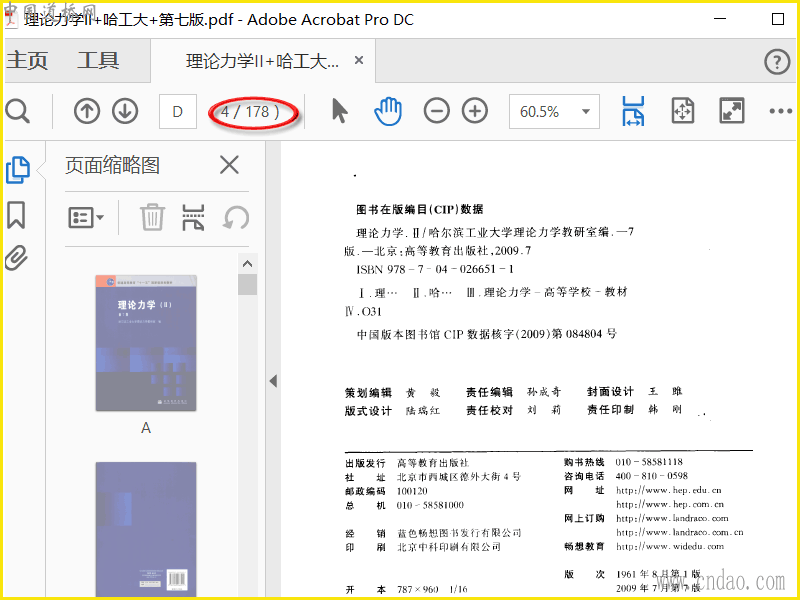This screenshot has height=600, width=800.
Task: Click the classification text Ⅳ. O31
Action: pos(363,311)
